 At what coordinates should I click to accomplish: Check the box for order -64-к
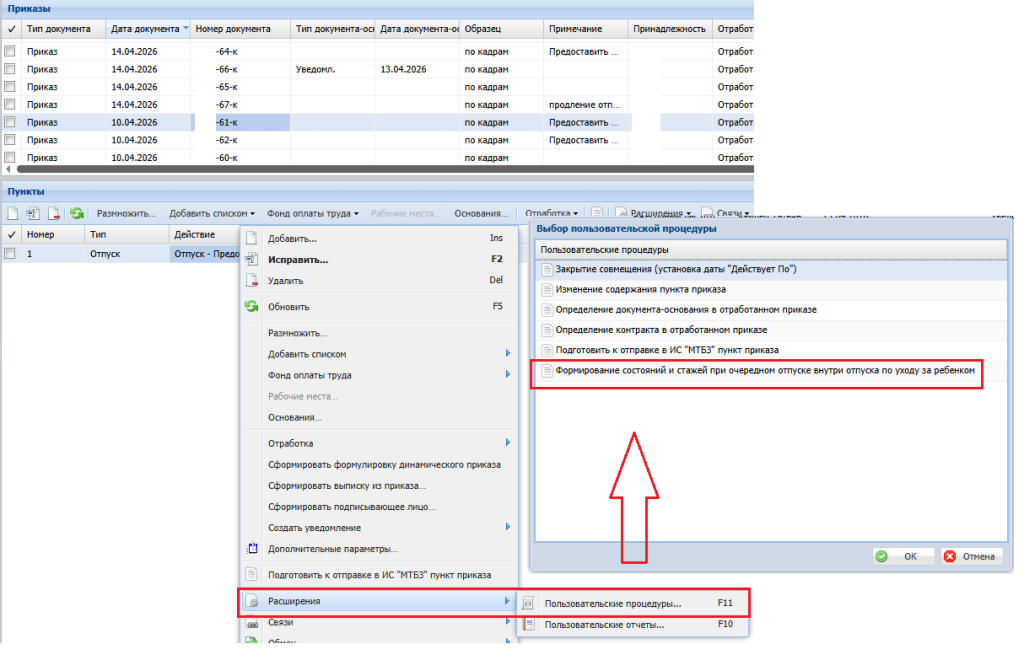pyautogui.click(x=11, y=50)
